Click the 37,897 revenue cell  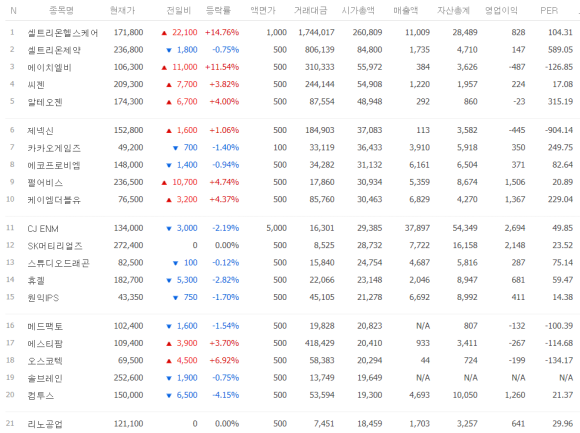point(417,228)
